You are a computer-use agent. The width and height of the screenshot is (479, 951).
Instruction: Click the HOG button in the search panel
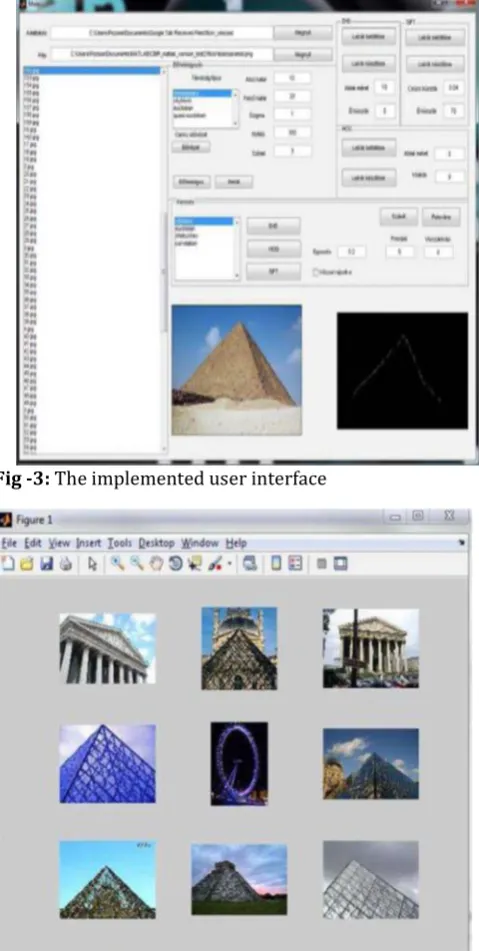point(273,249)
